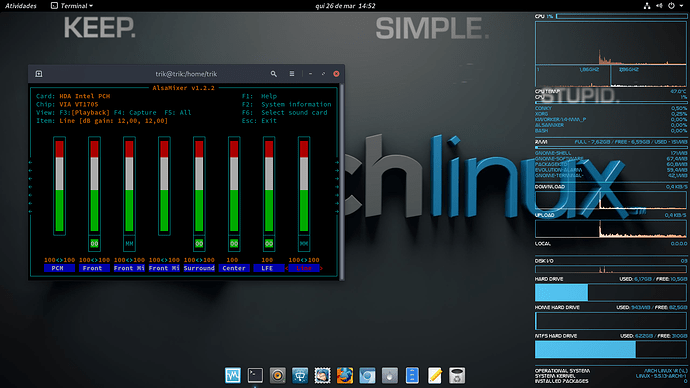Launch the system monitor from the dock

[x=233, y=375]
